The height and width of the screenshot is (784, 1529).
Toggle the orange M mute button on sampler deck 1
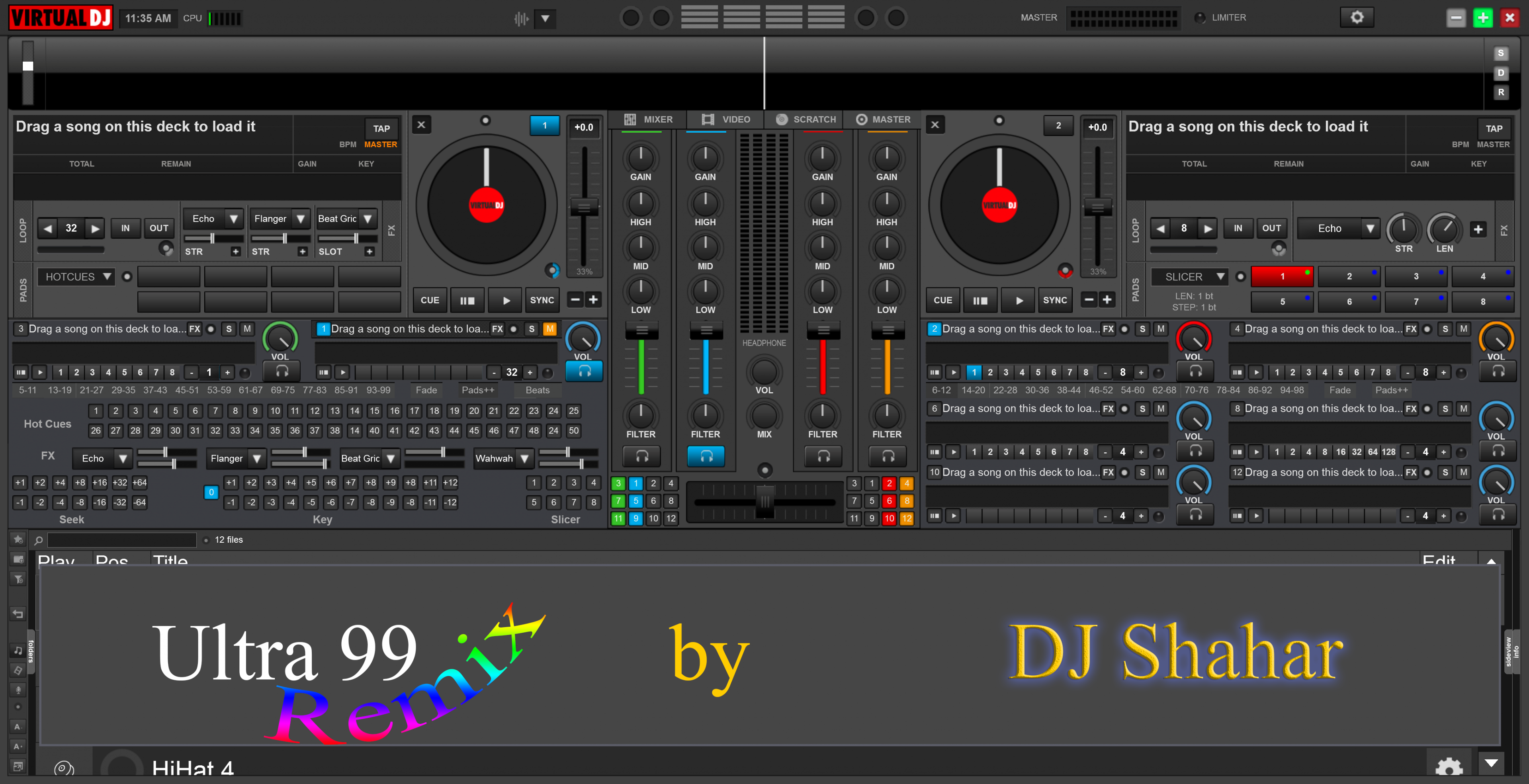[549, 329]
